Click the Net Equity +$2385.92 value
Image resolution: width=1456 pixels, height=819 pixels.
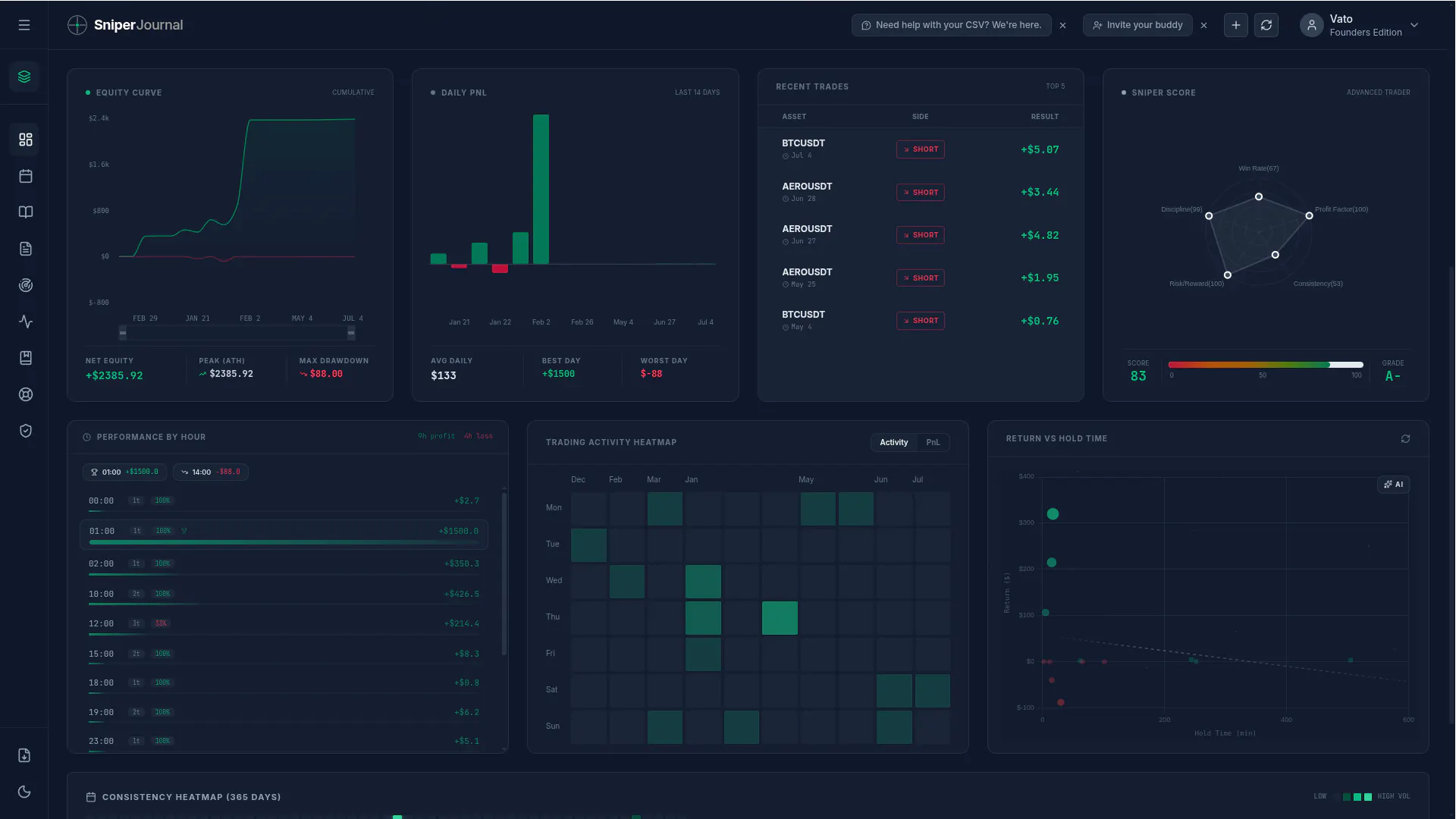click(x=114, y=375)
